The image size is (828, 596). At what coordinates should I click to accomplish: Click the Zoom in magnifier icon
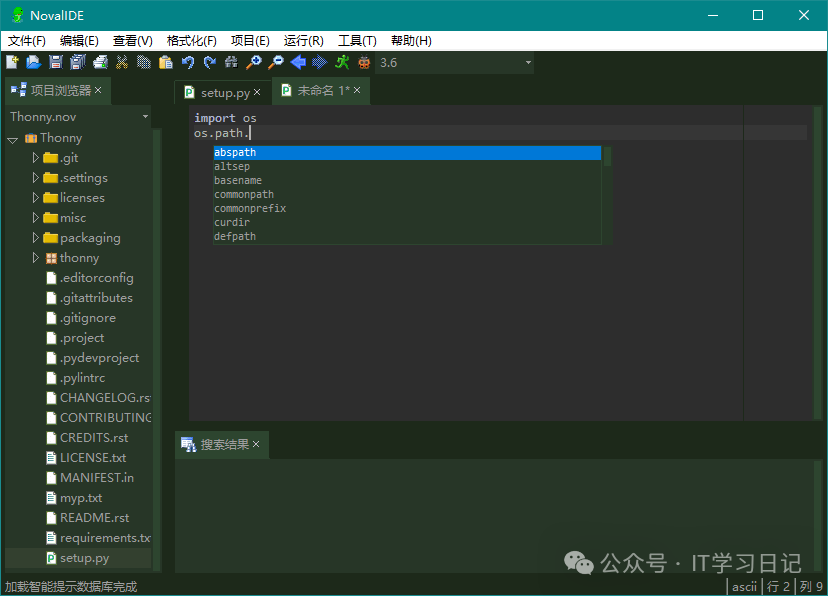pos(254,63)
